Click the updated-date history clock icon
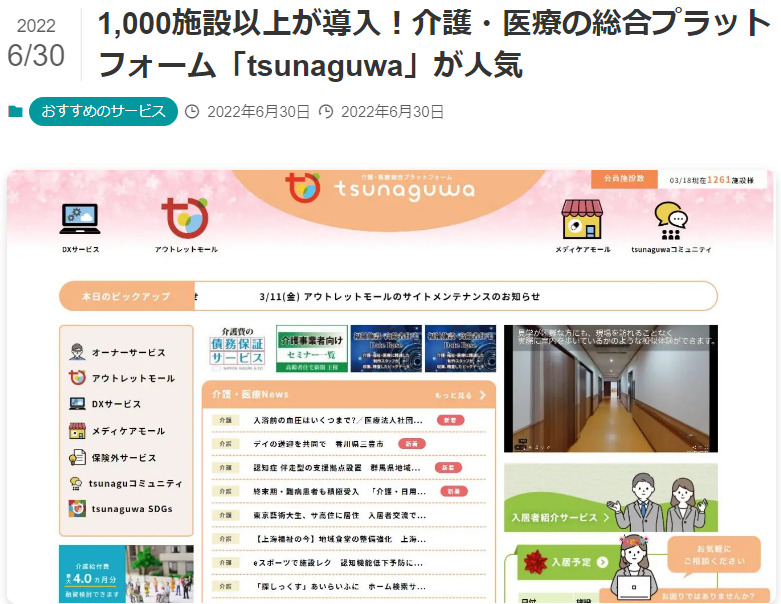This screenshot has height=604, width=781. point(326,112)
